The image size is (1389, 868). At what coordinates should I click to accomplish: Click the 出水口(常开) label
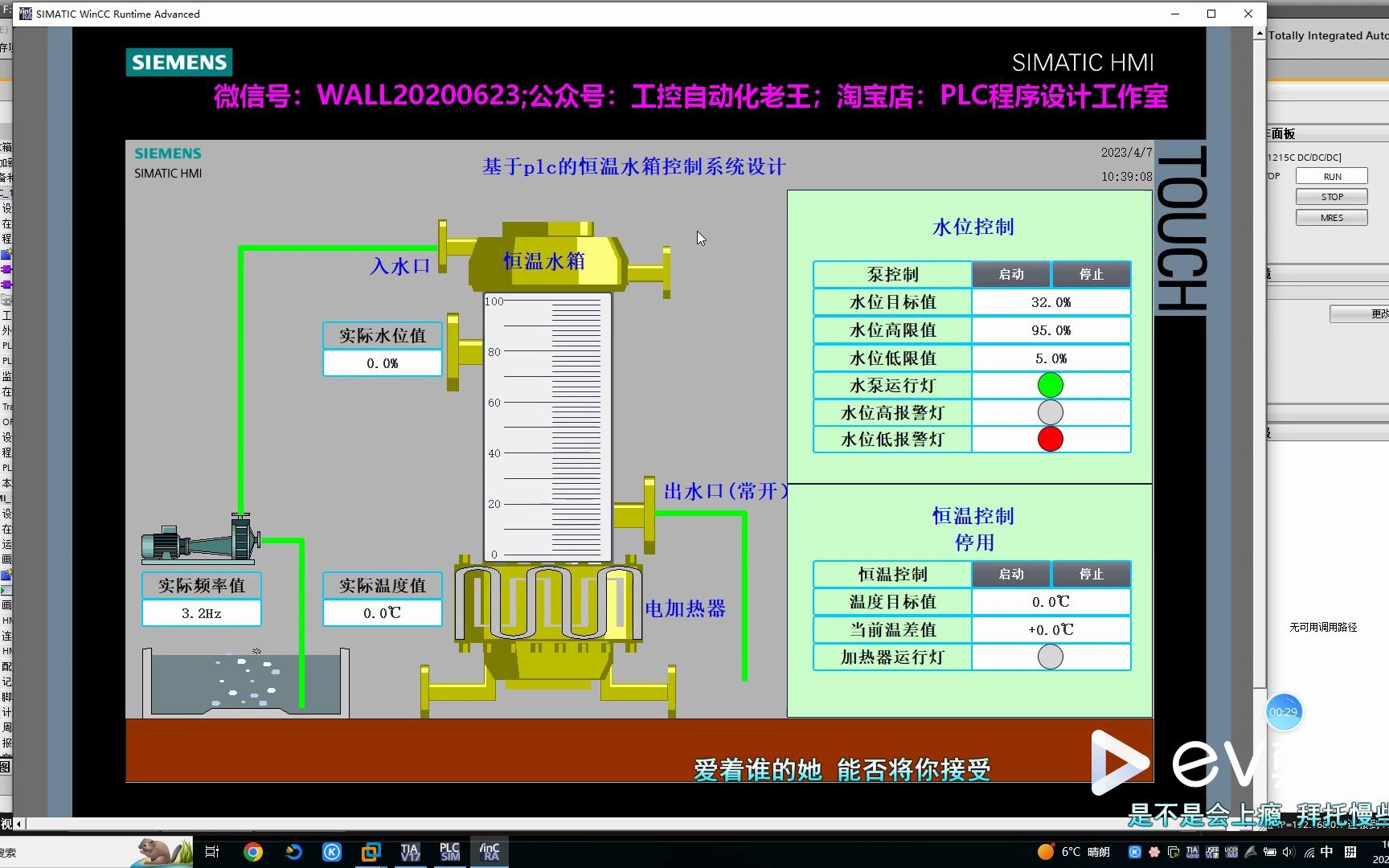coord(725,491)
